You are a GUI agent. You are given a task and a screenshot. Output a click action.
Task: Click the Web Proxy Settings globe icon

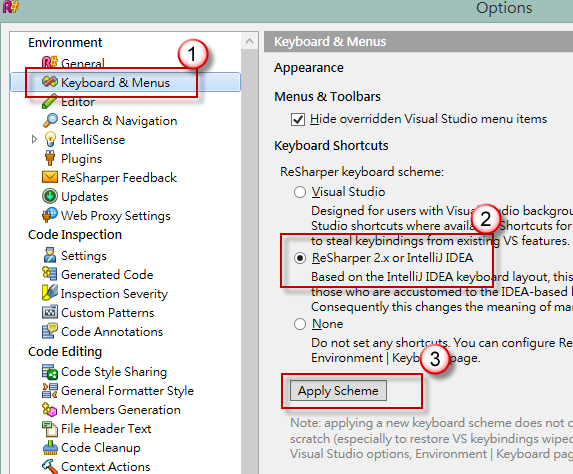[x=50, y=215]
